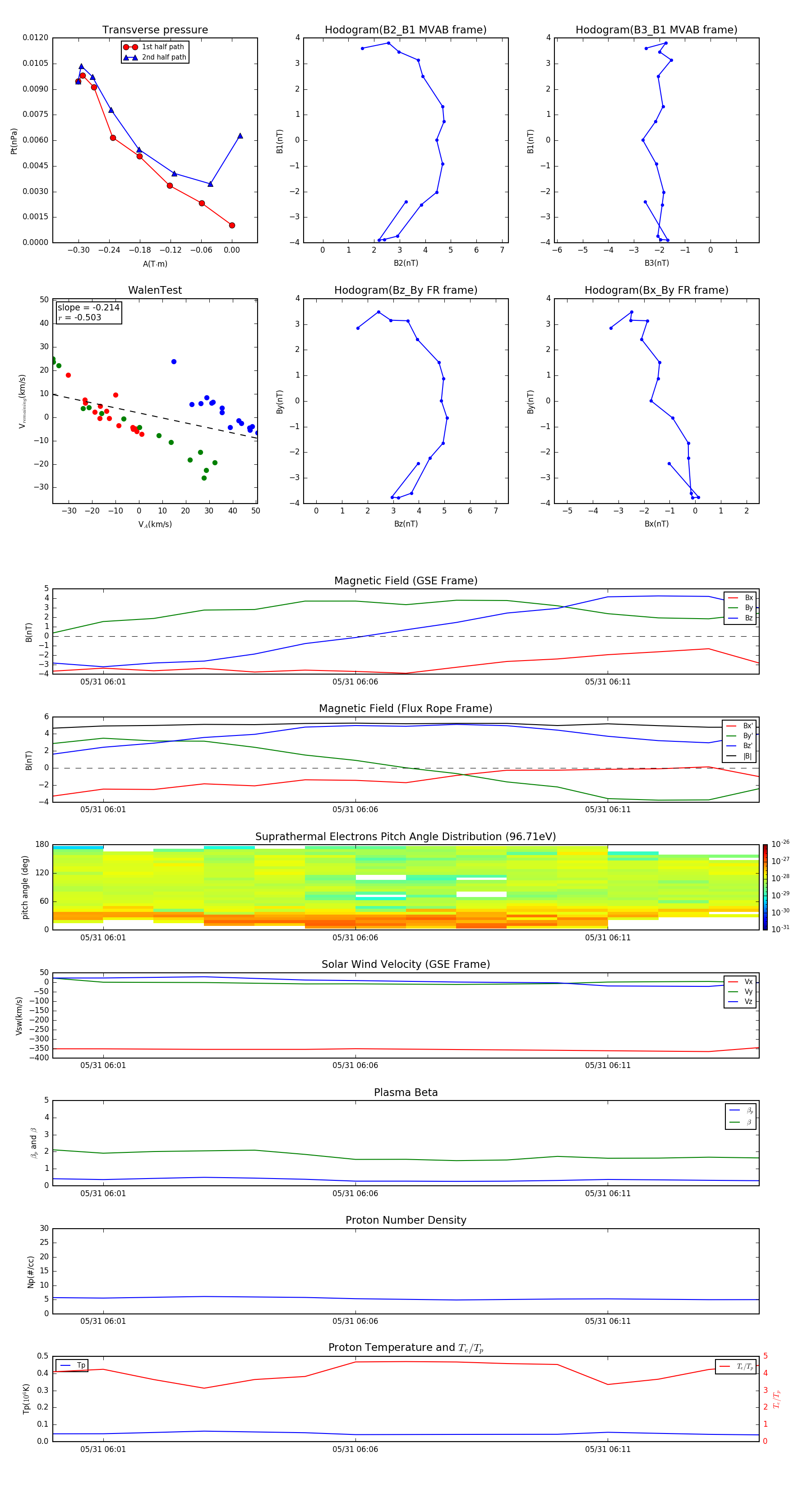Click the last blue triangle in Transverse pressure
Viewport: 812px width, 1489px height.
tap(240, 136)
